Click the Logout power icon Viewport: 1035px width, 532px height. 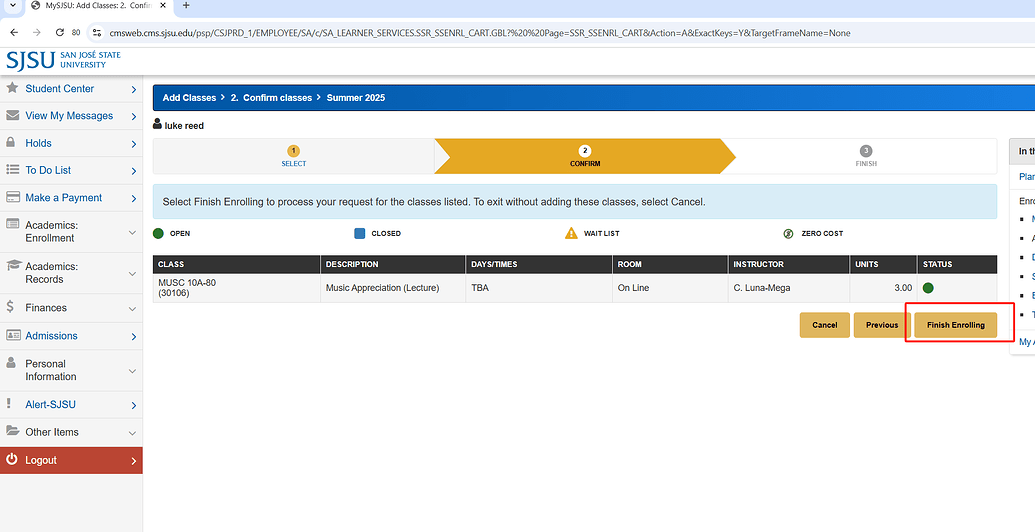coord(12,460)
